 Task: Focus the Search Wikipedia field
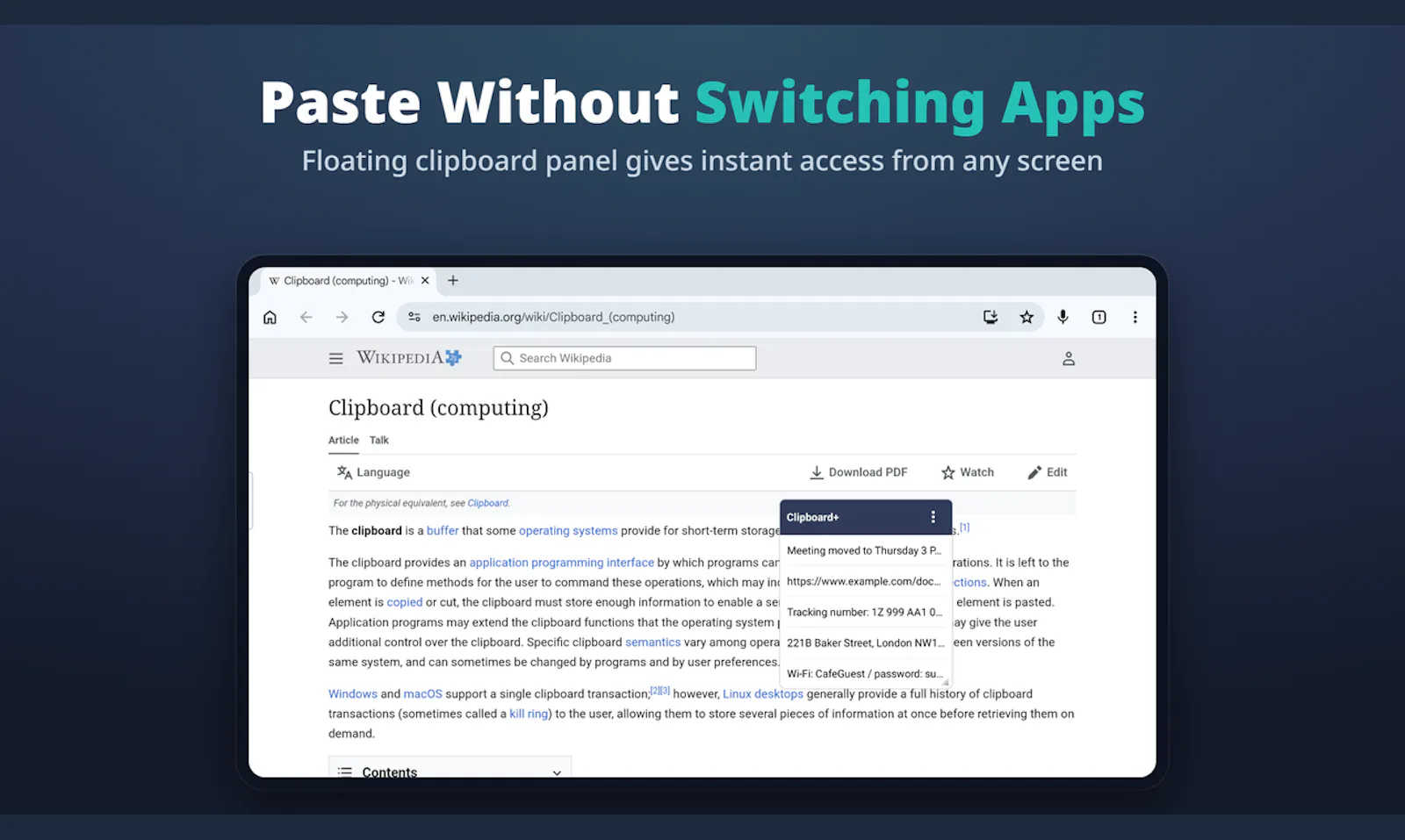[624, 358]
